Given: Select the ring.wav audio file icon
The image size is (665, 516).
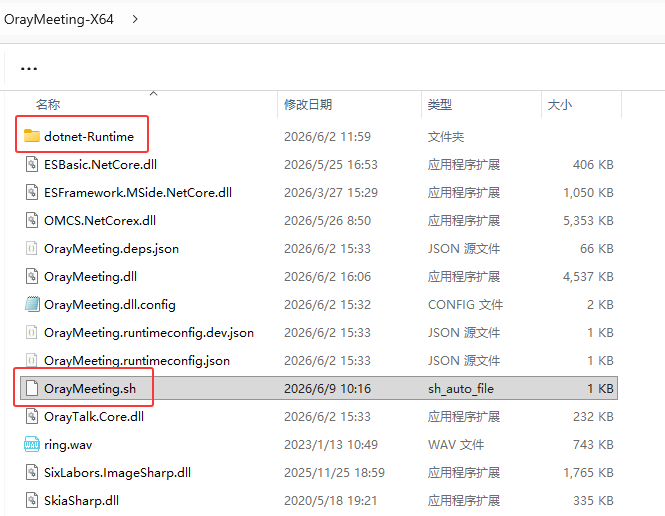Looking at the screenshot, I should pyautogui.click(x=32, y=444).
